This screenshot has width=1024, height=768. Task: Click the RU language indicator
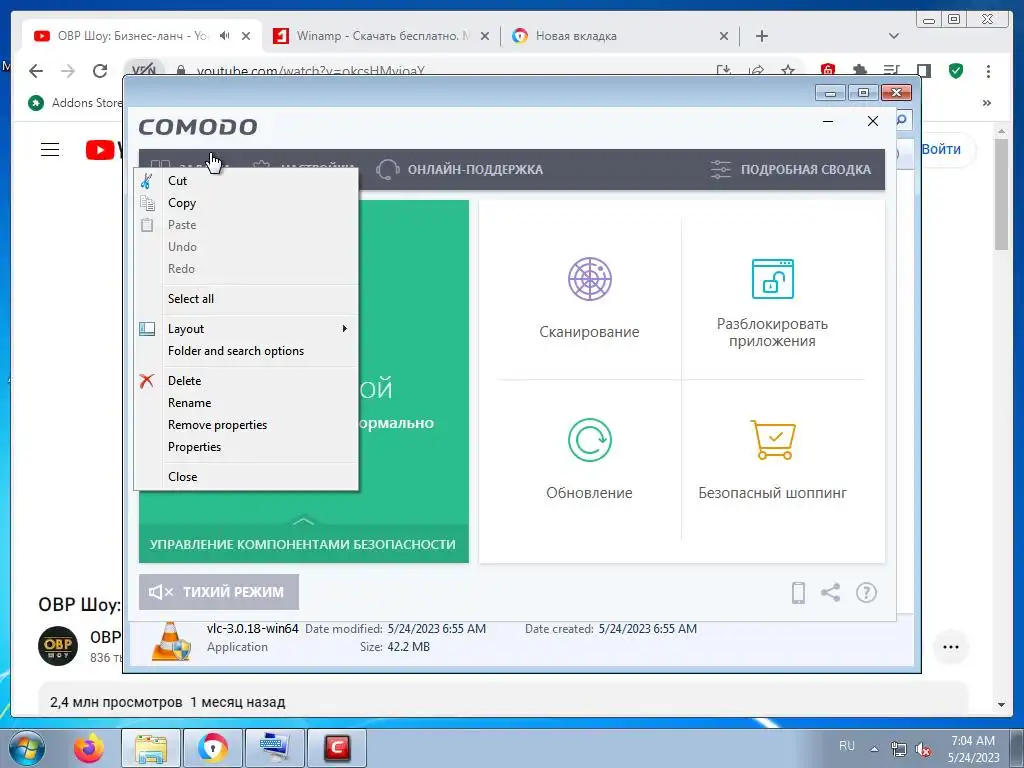847,746
